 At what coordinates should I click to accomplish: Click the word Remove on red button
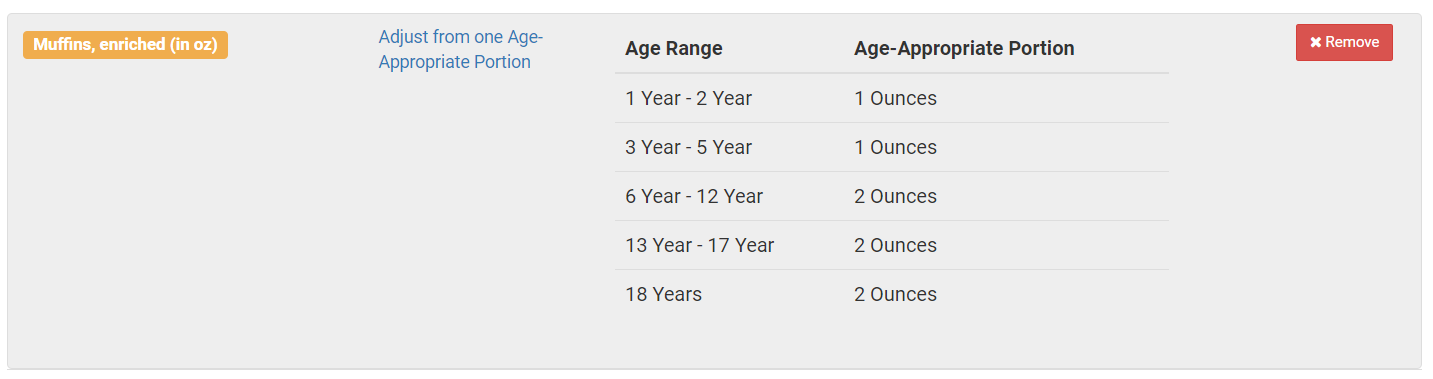pyautogui.click(x=1352, y=42)
